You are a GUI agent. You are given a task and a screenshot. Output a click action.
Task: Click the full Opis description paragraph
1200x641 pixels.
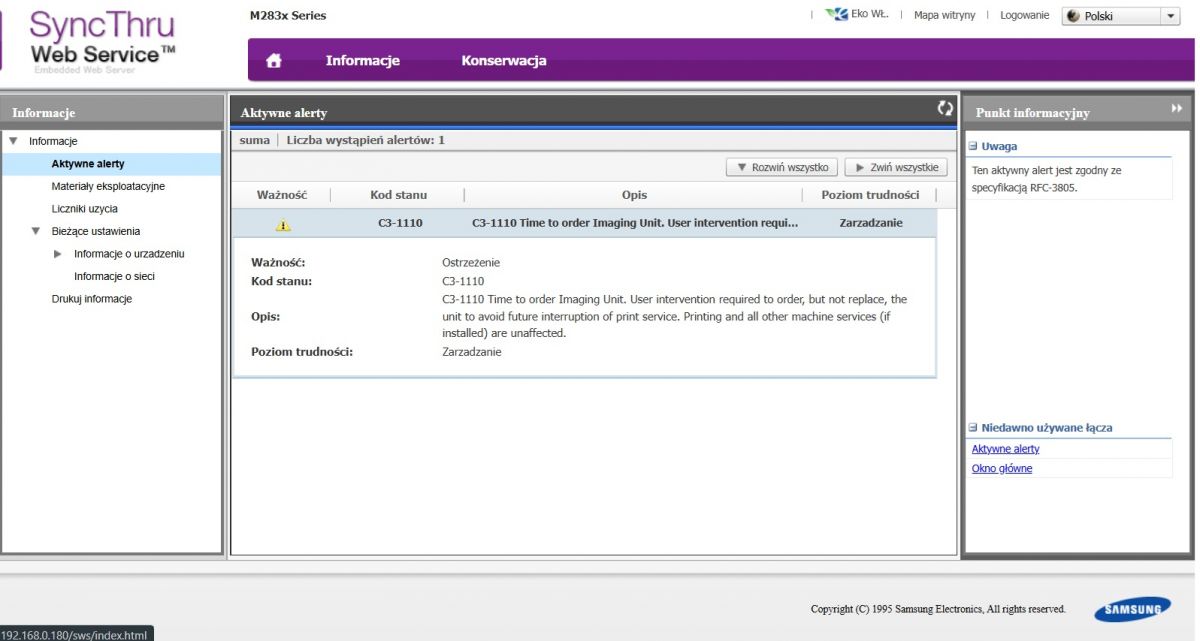[675, 316]
